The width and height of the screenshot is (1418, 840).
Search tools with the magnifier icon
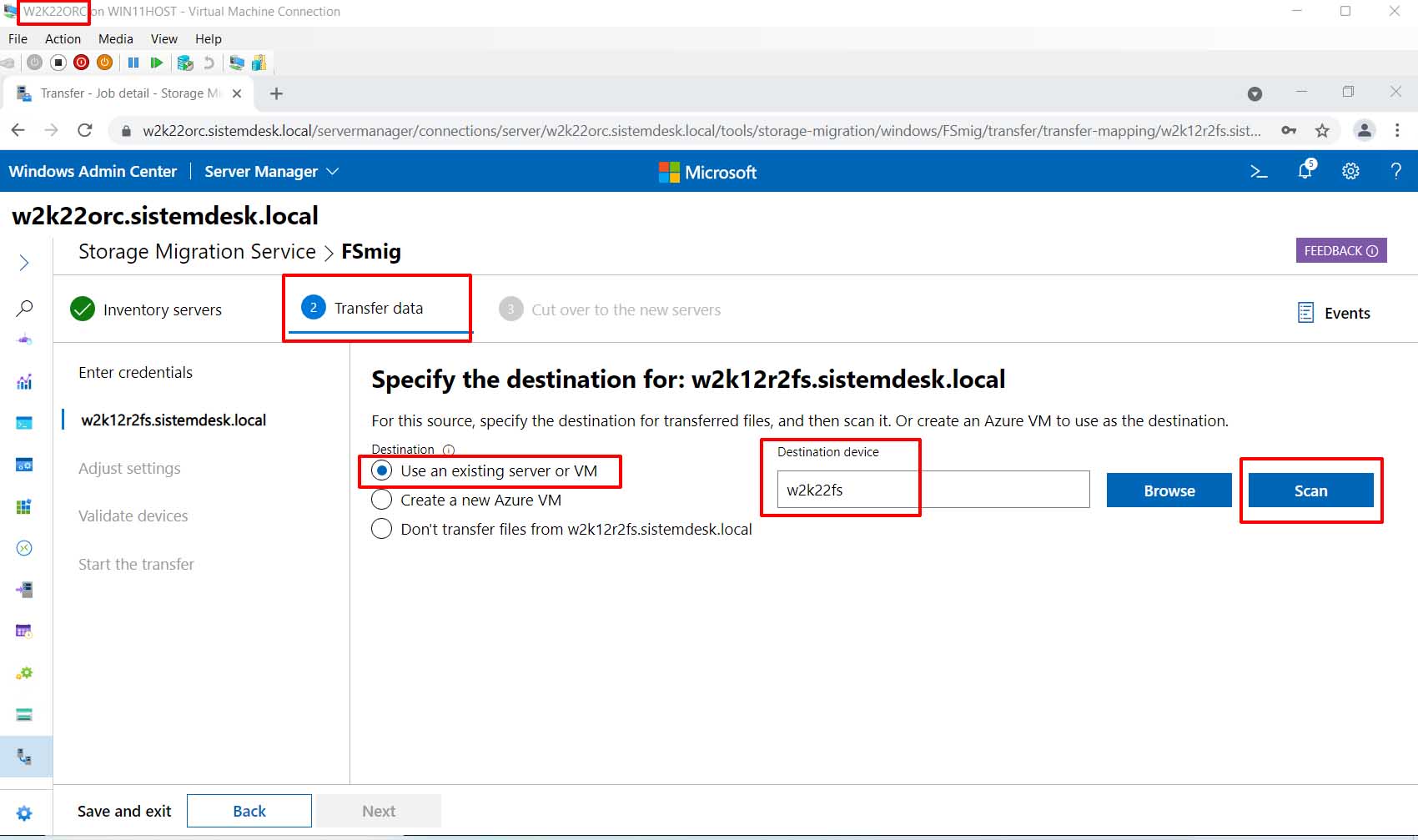click(x=24, y=308)
